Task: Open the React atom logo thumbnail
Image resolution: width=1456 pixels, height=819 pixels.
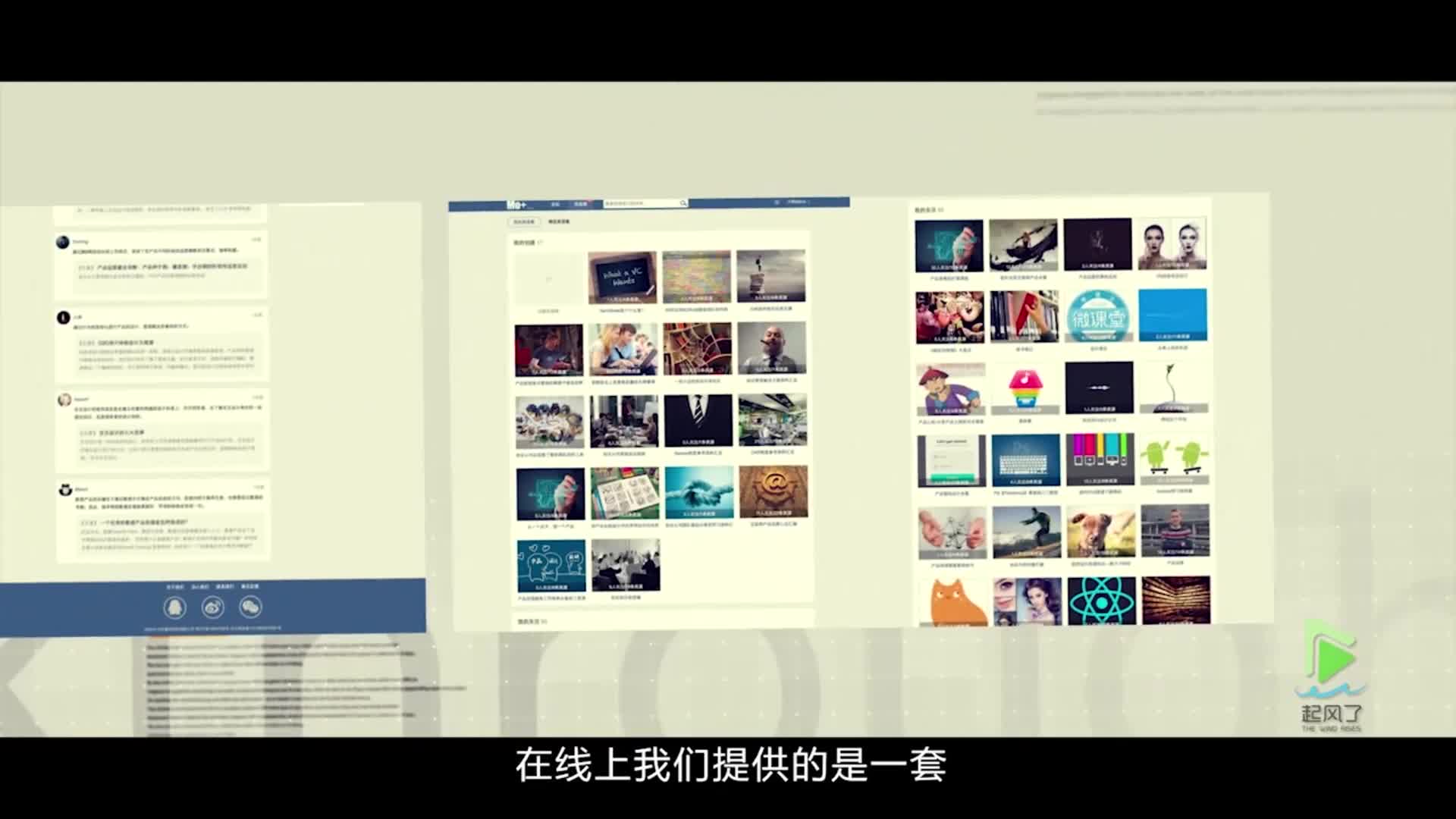Action: (x=1101, y=601)
